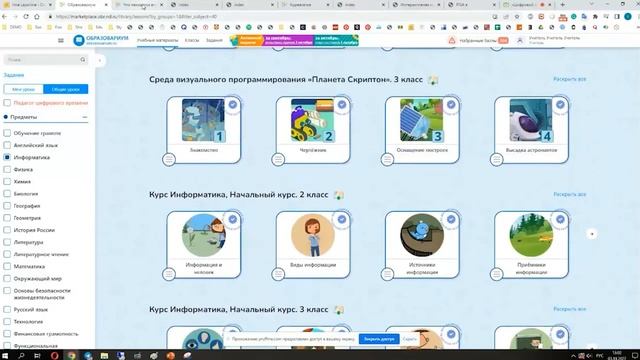The image size is (640, 360).
Task: Open the list menu icon on lesson card 3
Action: 387,159
